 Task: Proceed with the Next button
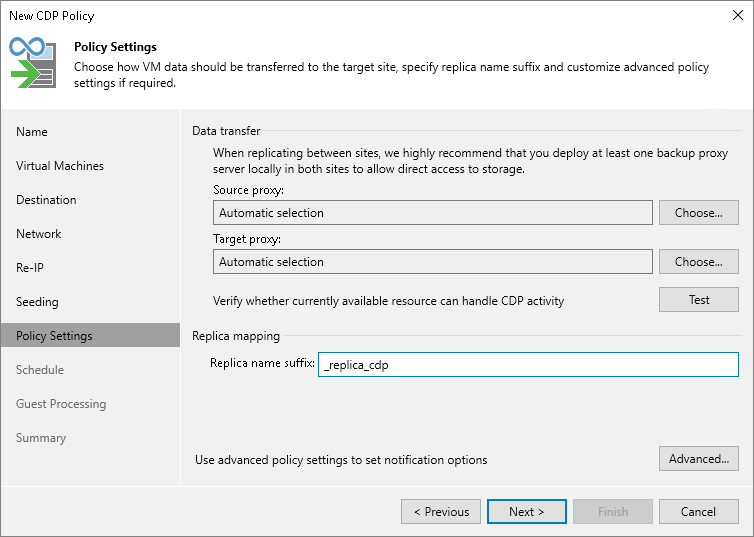[527, 512]
